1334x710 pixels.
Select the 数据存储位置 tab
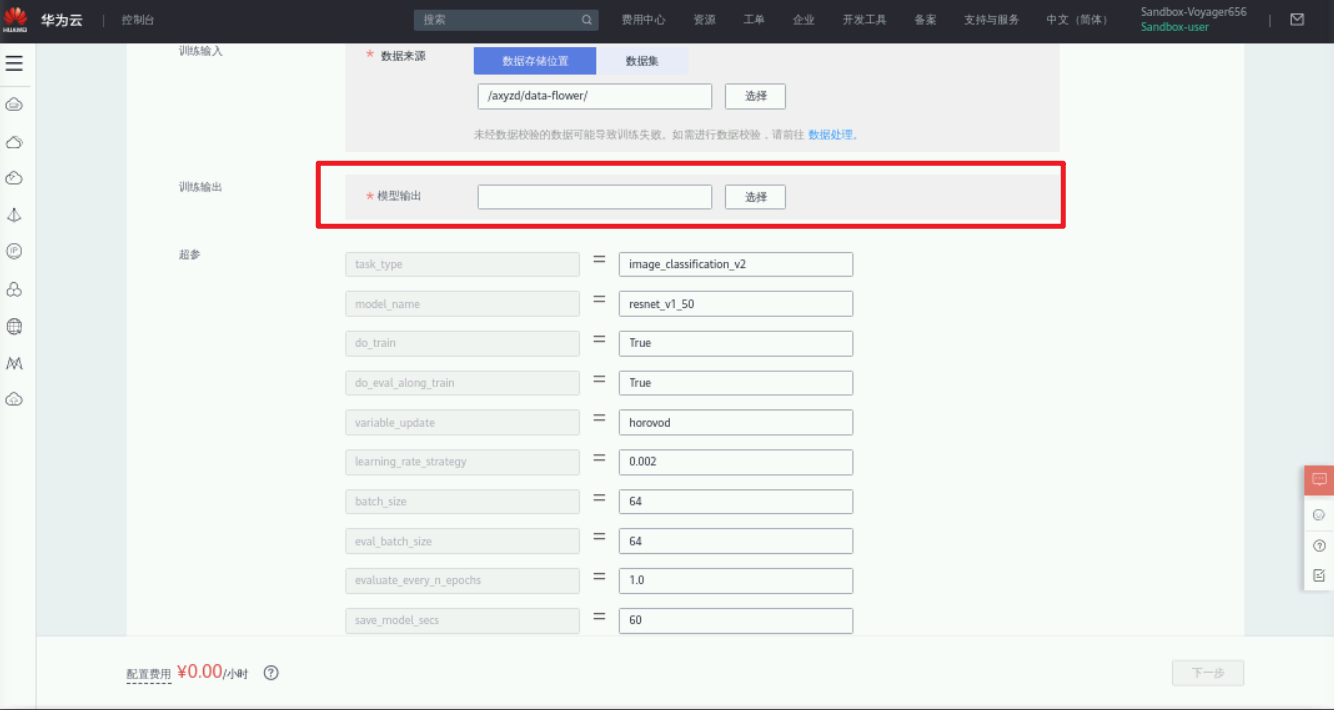(x=535, y=61)
